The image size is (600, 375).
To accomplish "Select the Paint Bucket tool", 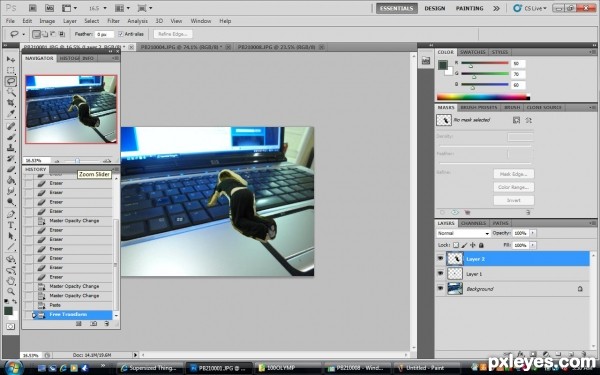I will (11, 180).
